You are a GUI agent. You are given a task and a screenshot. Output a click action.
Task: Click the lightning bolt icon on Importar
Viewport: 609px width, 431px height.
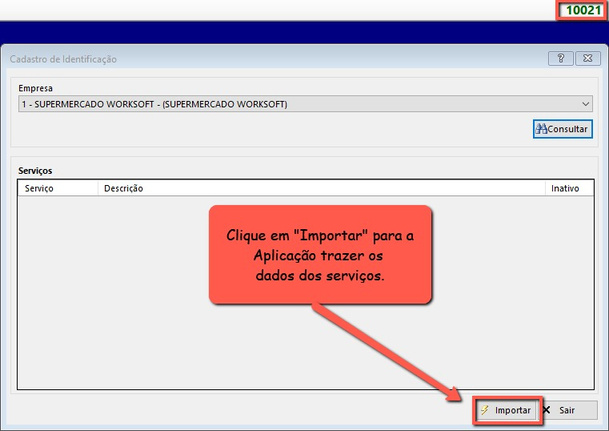[485, 410]
